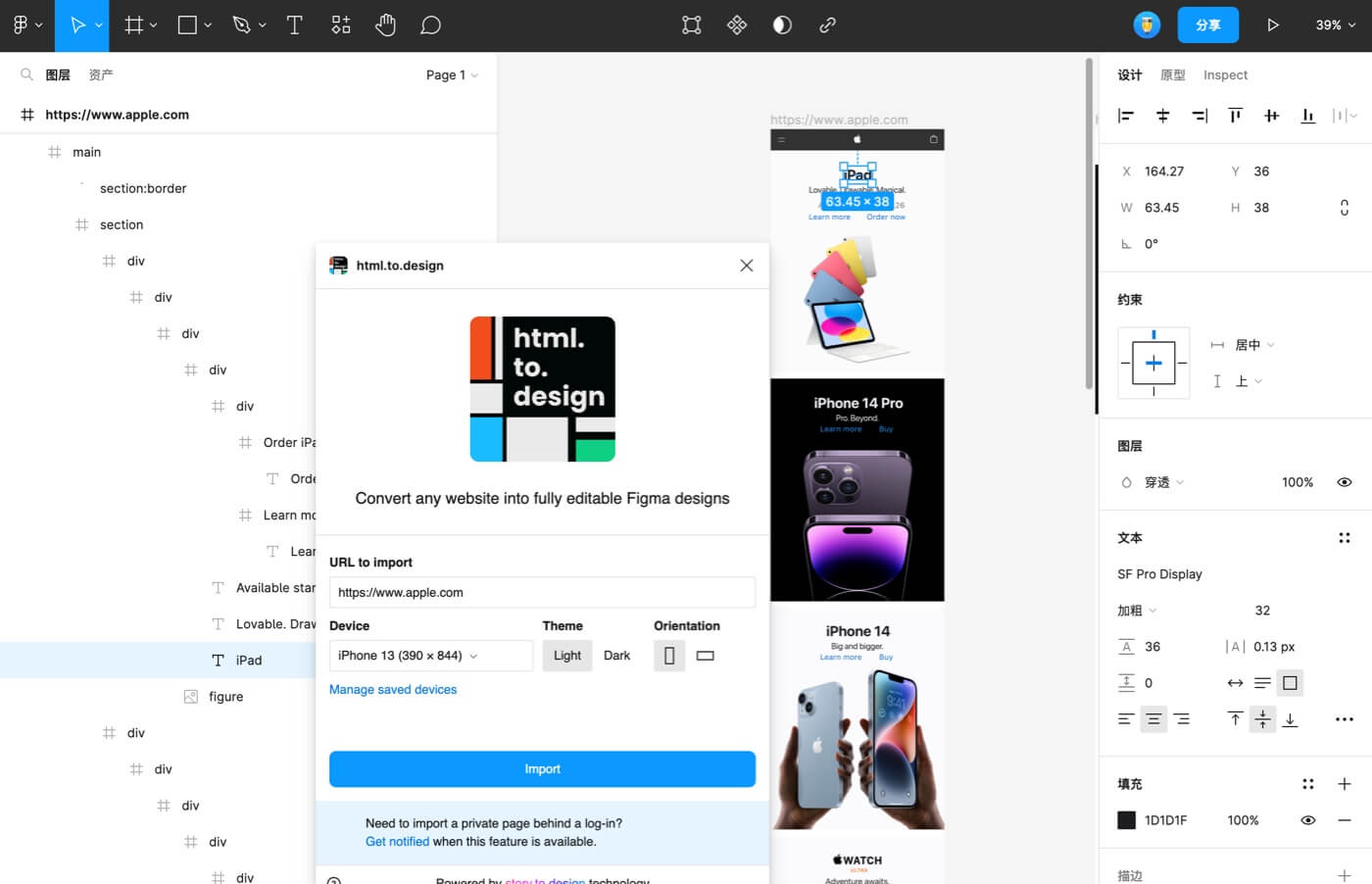This screenshot has width=1372, height=884.
Task: Open more text type options
Action: click(1345, 719)
